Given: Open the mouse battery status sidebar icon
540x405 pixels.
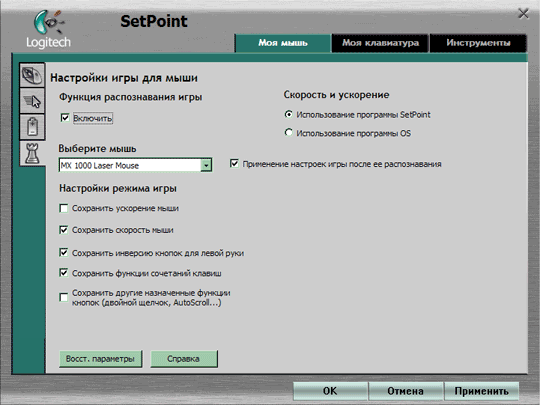Looking at the screenshot, I should (x=32, y=127).
